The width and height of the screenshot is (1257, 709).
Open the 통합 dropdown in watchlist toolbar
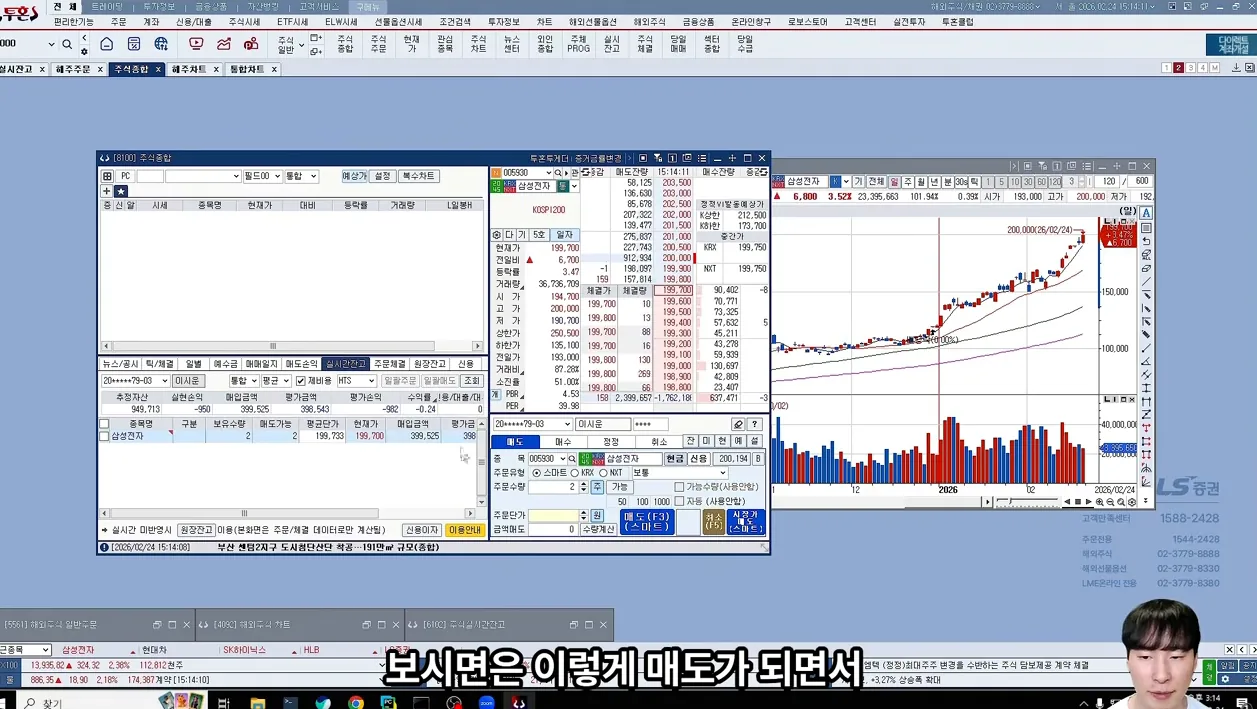[301, 176]
